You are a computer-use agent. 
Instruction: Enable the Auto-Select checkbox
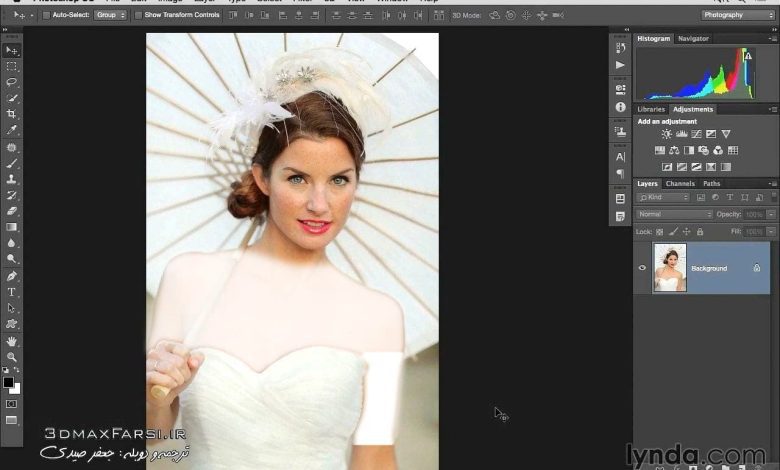[46, 15]
